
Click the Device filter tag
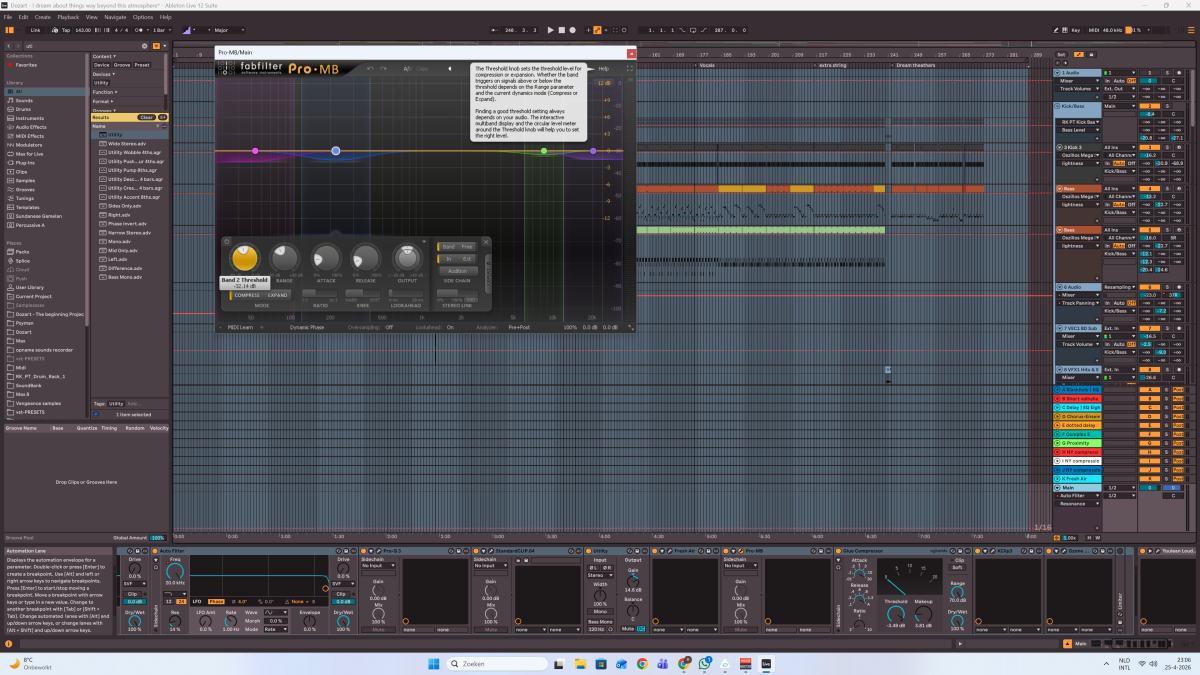[x=102, y=65]
